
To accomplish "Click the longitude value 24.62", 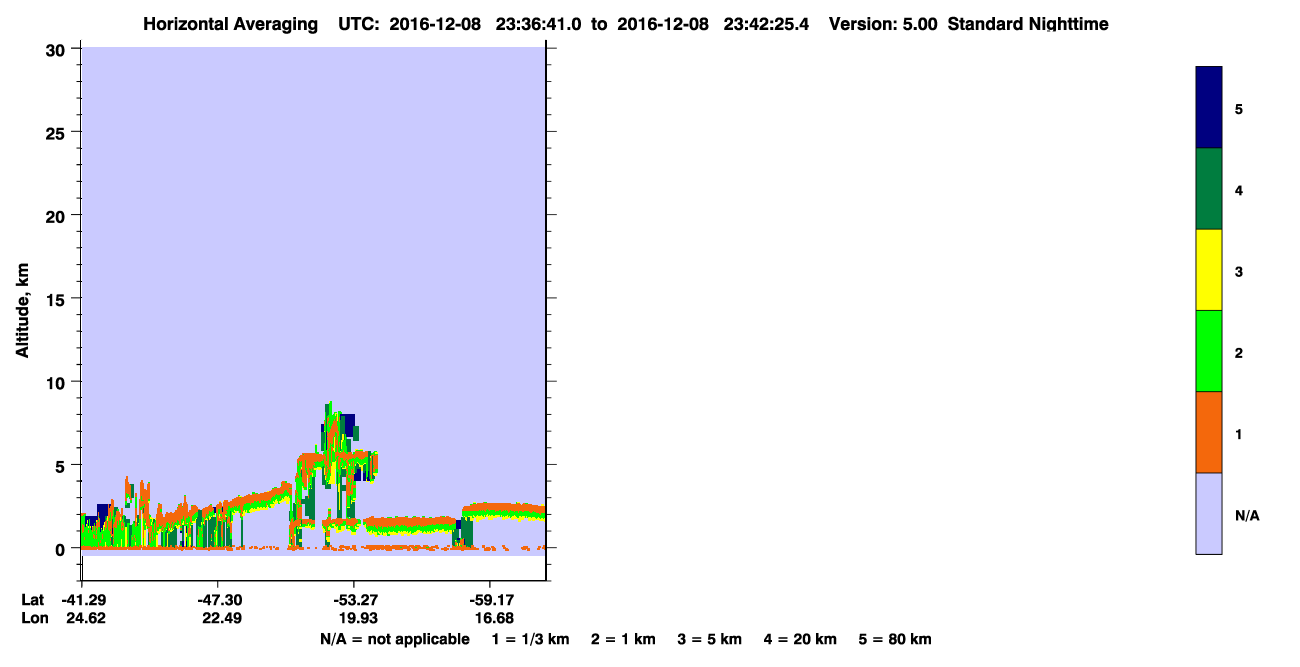I will coord(85,618).
